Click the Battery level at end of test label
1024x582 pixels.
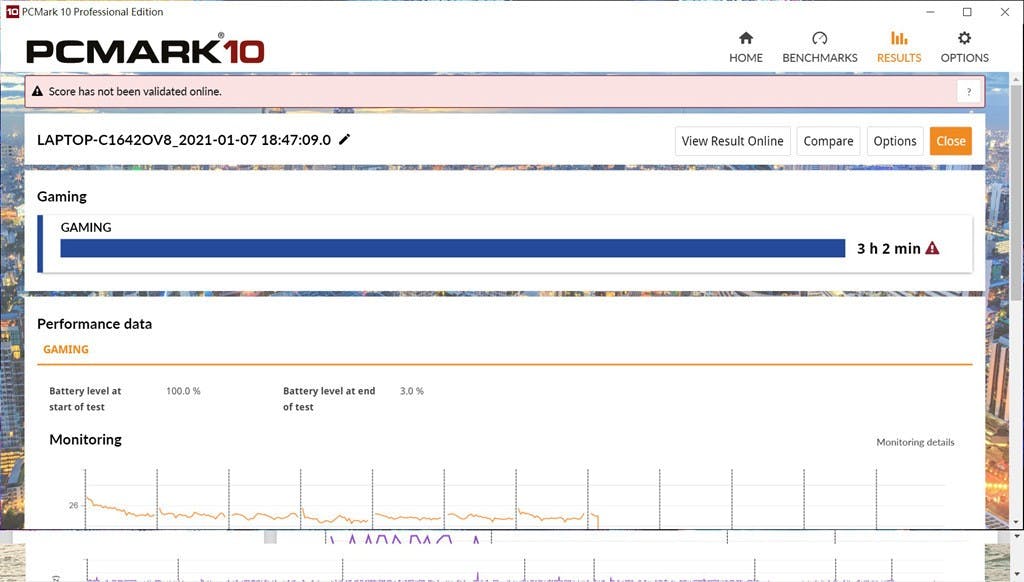tap(329, 399)
